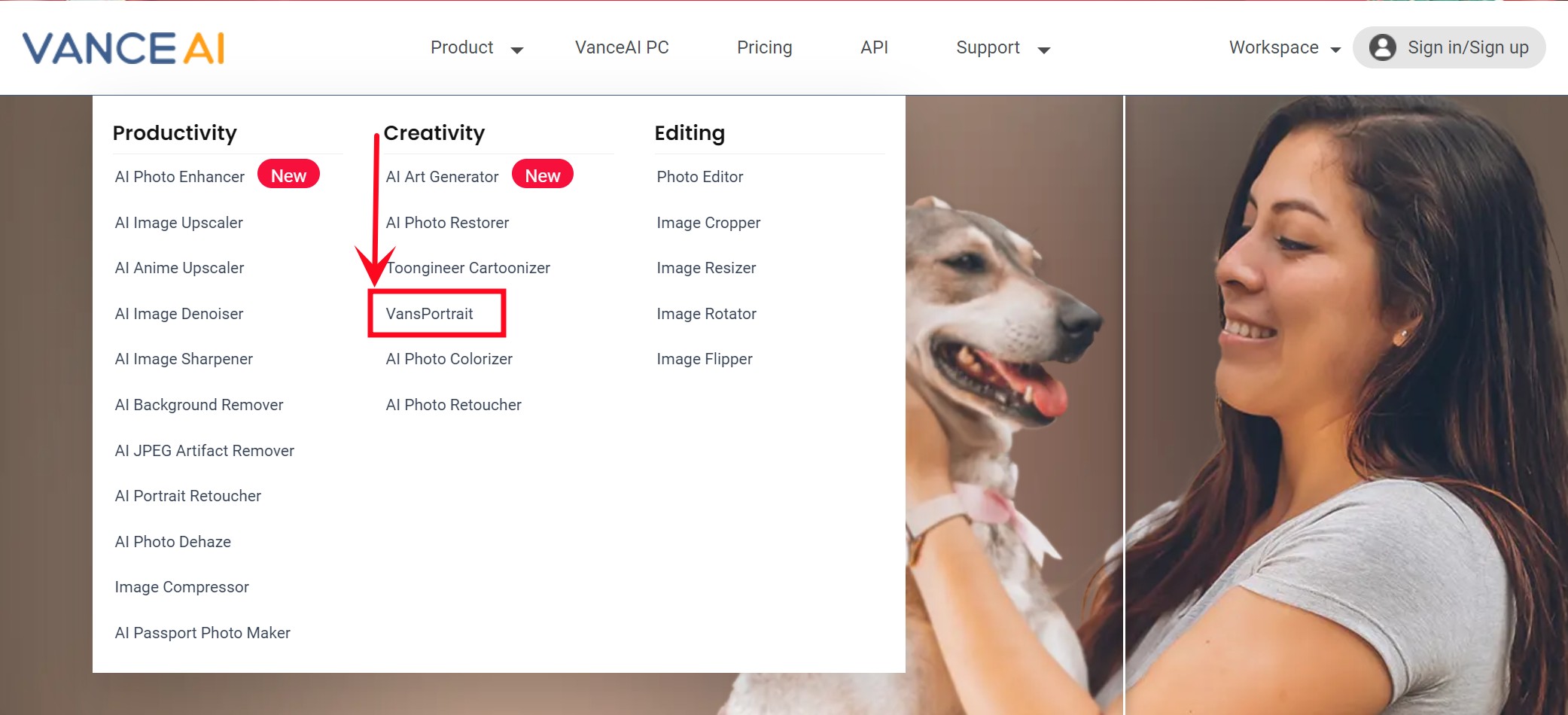The image size is (1568, 715).
Task: Click the user avatar icon
Action: (1382, 47)
